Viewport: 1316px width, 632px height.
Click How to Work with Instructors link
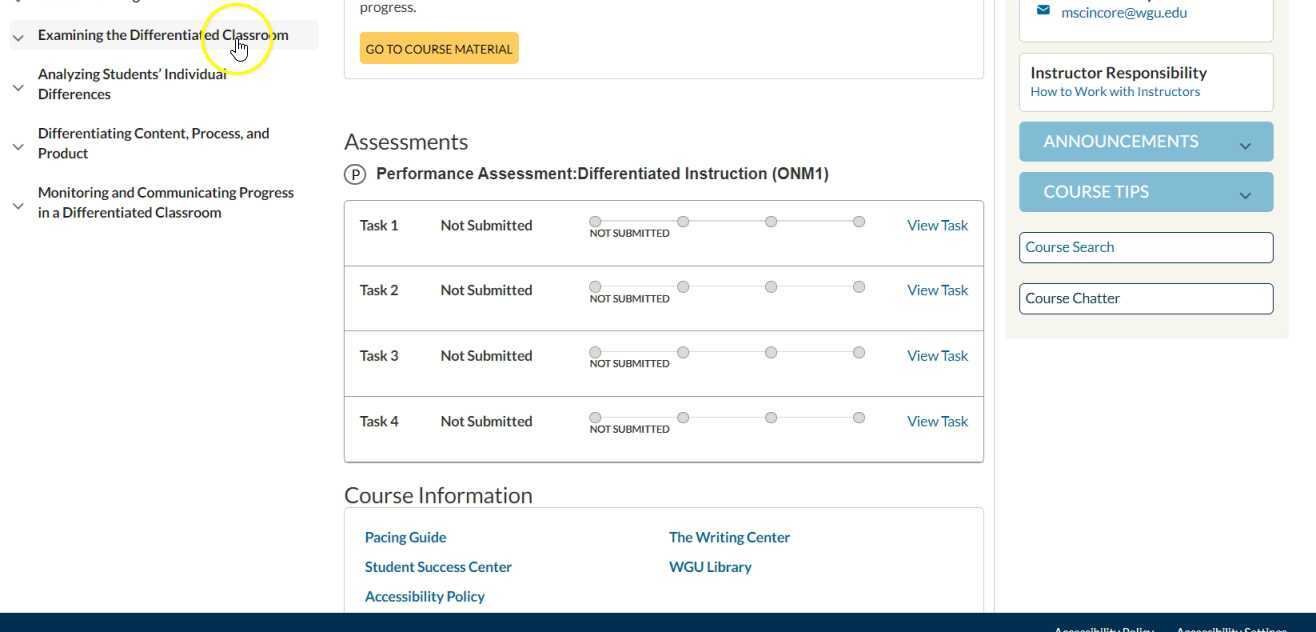(x=1115, y=92)
